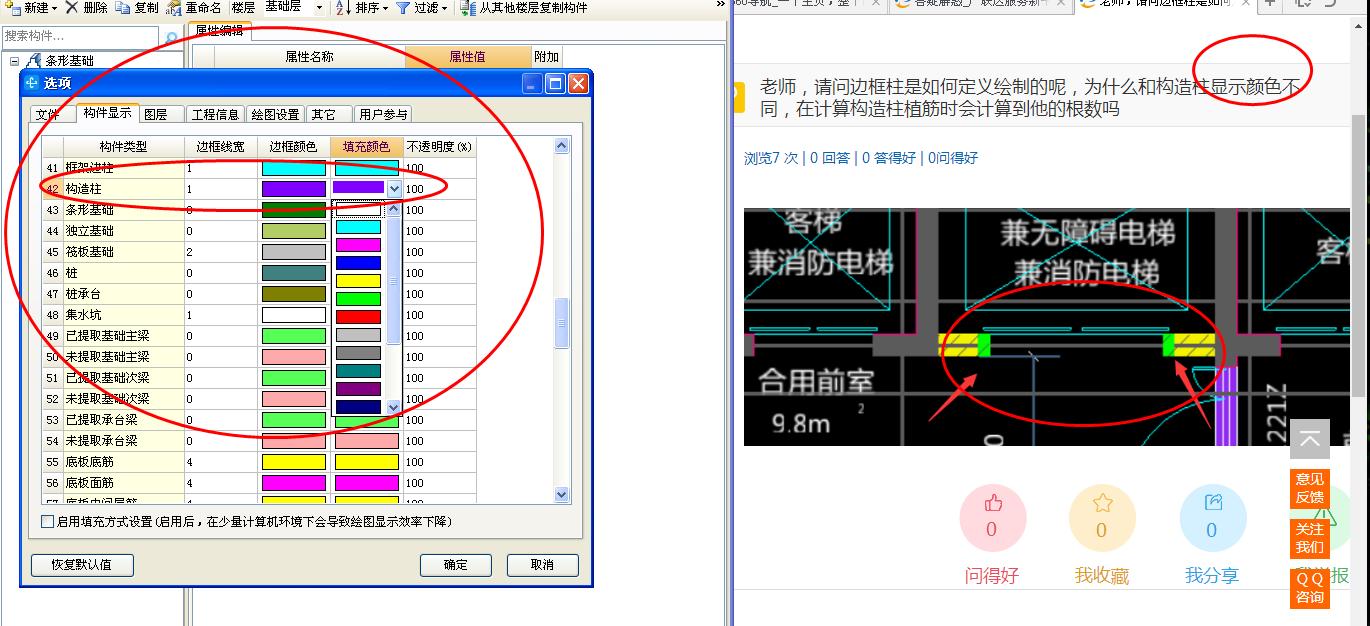
Task: Click the 新建 (New) toolbar icon
Action: coord(11,7)
